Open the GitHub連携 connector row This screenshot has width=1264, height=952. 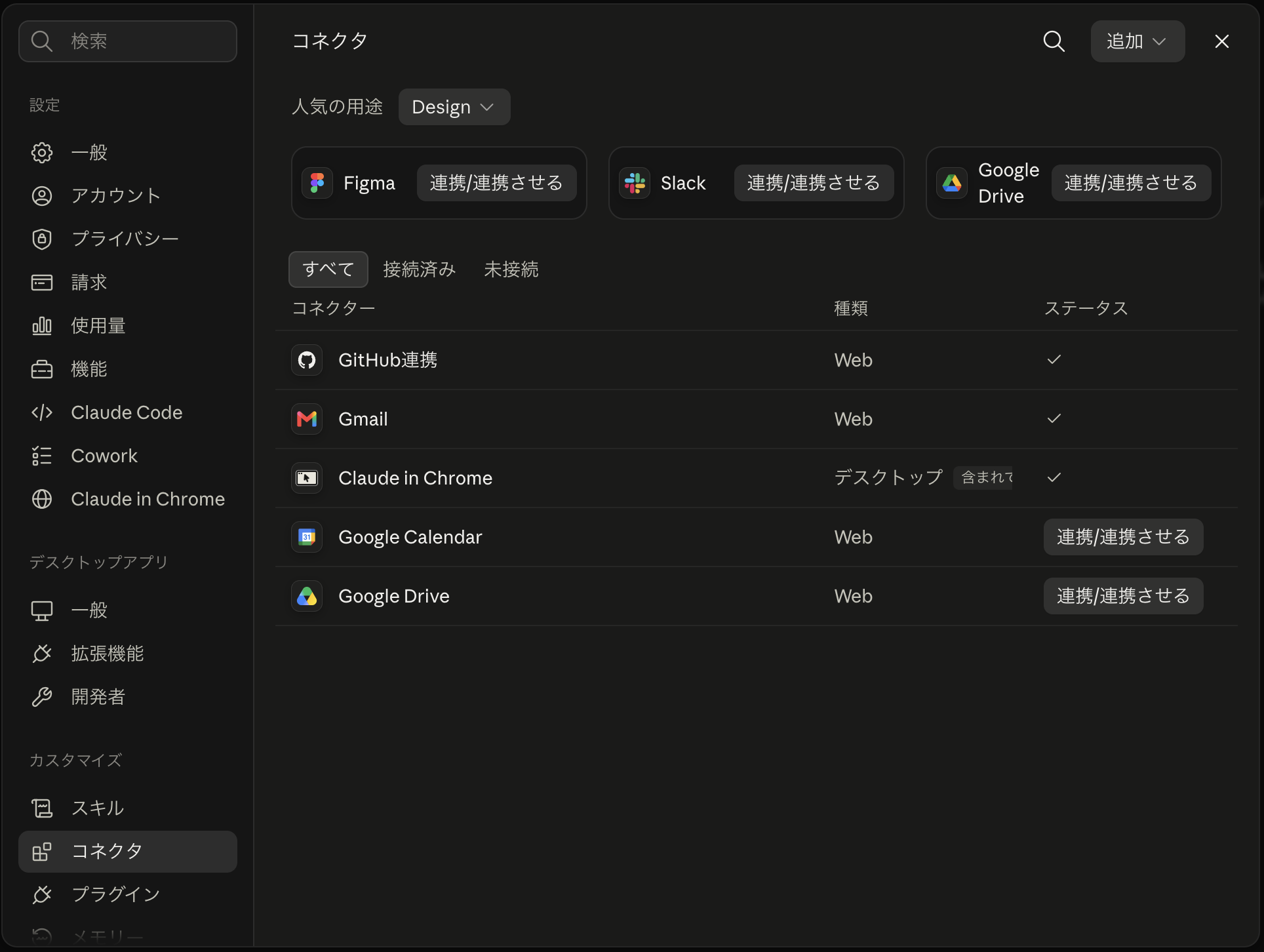click(757, 360)
